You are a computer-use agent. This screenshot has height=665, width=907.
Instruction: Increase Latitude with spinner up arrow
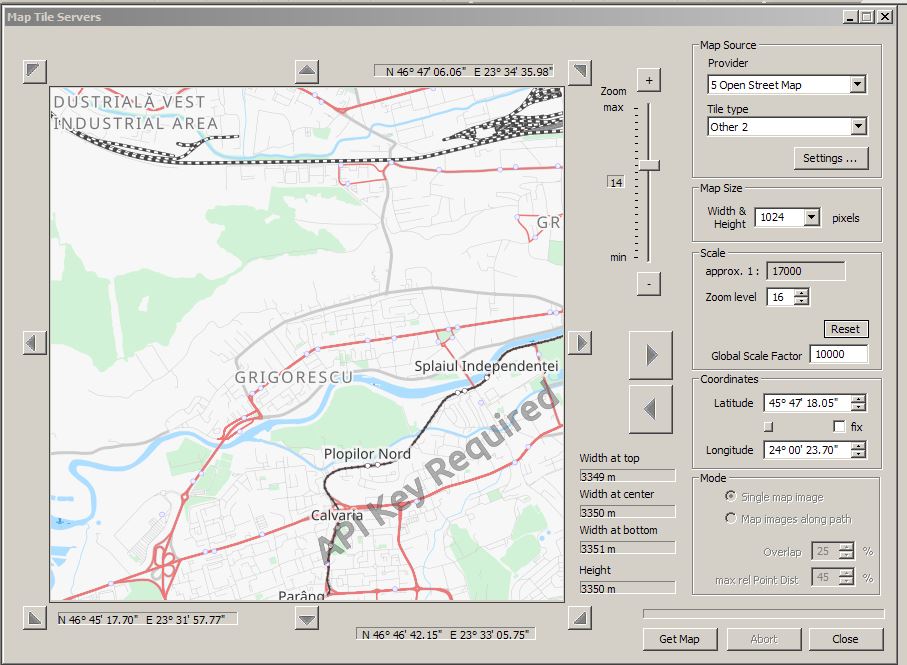[x=859, y=398]
